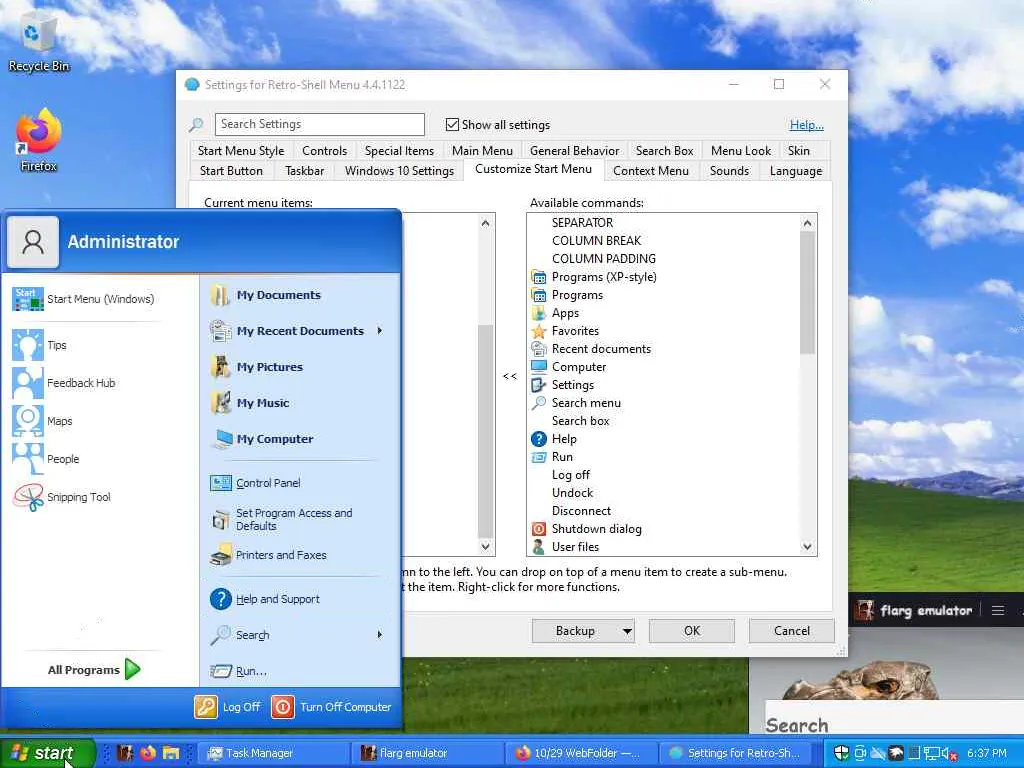Switch to the Start Menu Style tab

pos(241,151)
